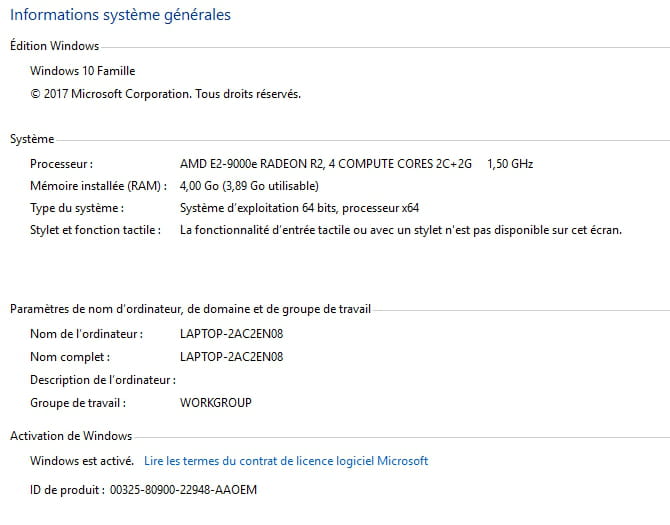Screen dimensions: 670x525
Task: Click the 'Système' section header
Action: pos(32,139)
